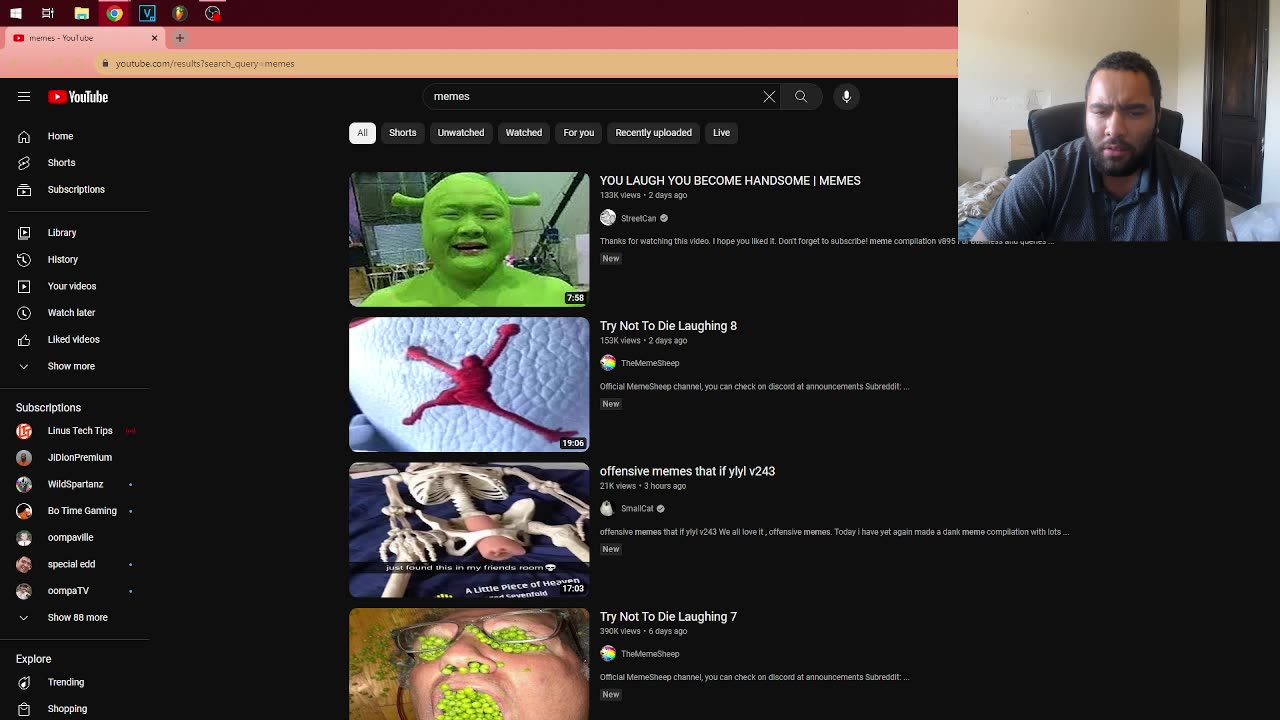This screenshot has height=720, width=1280.
Task: Click the green Shrek face thumbnail
Action: (469, 239)
